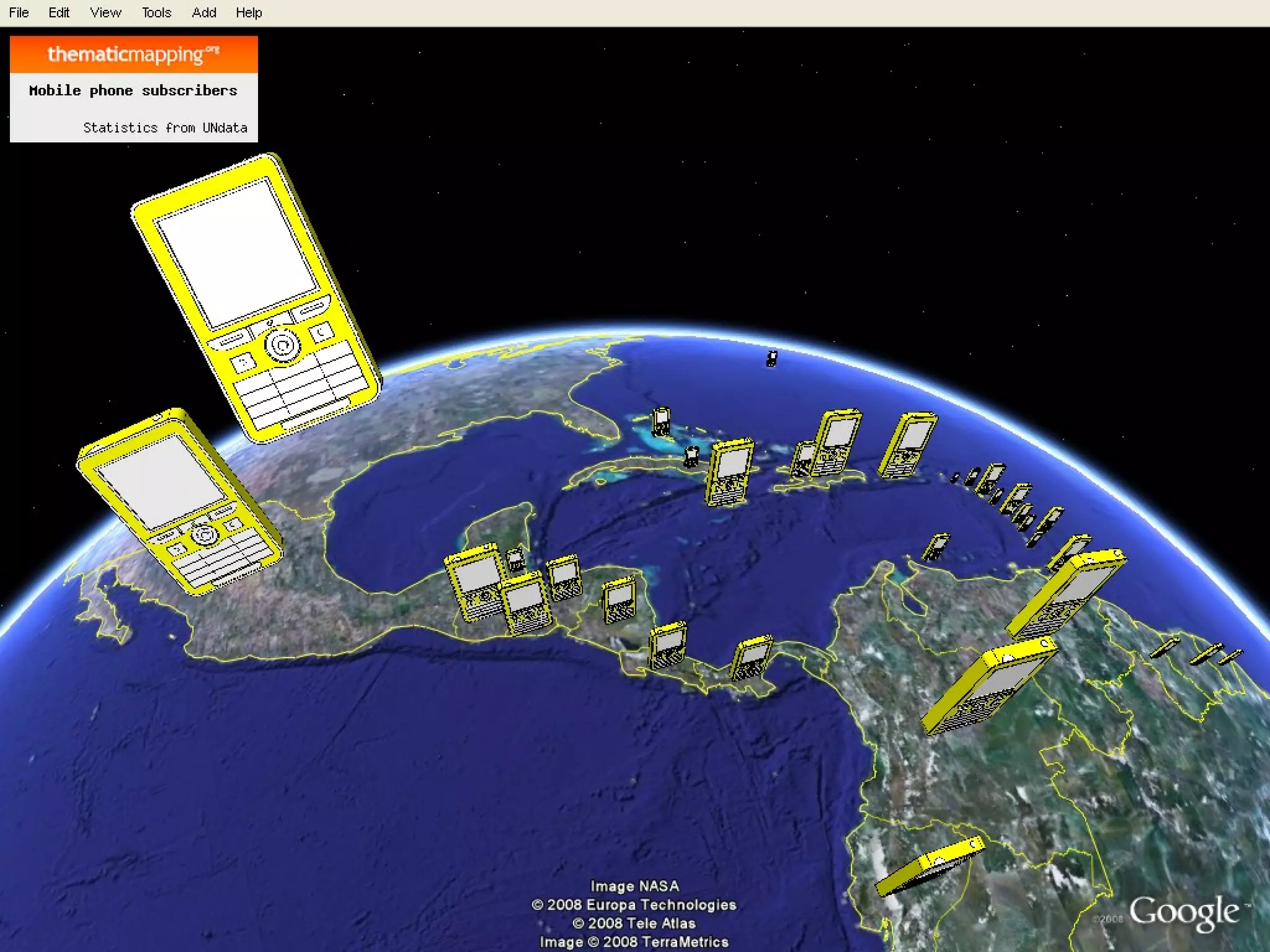Open the Tools menu
Image resolution: width=1270 pixels, height=952 pixels.
tap(156, 12)
